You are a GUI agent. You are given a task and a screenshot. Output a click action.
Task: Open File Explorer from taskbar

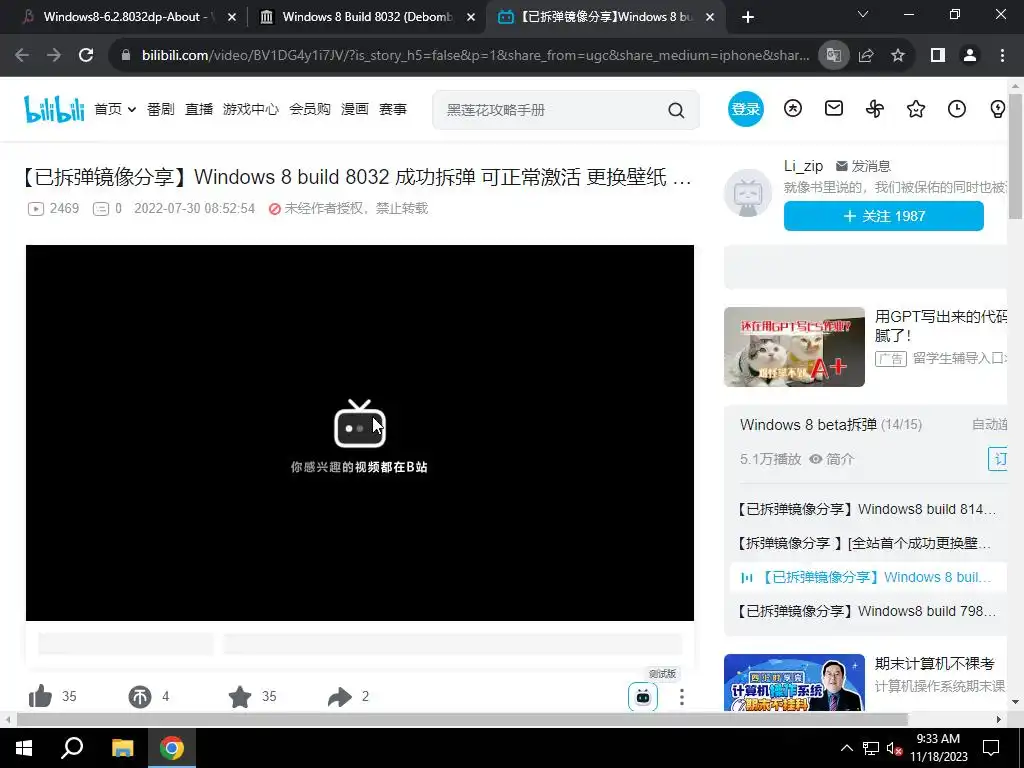122,748
